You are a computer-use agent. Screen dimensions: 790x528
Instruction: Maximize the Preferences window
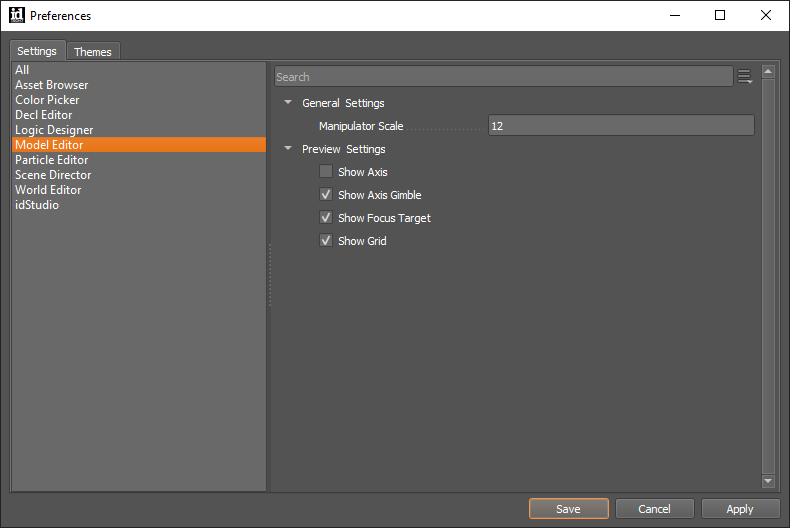pyautogui.click(x=720, y=15)
